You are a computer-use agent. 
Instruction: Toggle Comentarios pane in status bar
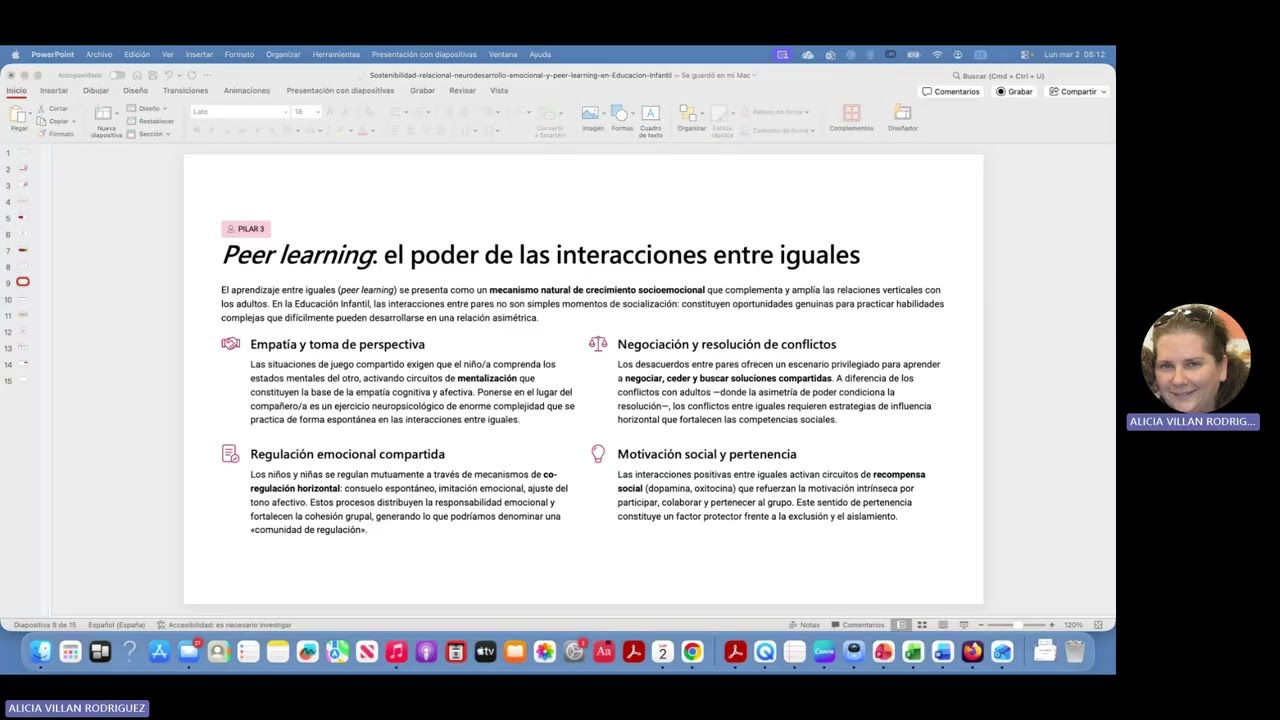(x=858, y=625)
